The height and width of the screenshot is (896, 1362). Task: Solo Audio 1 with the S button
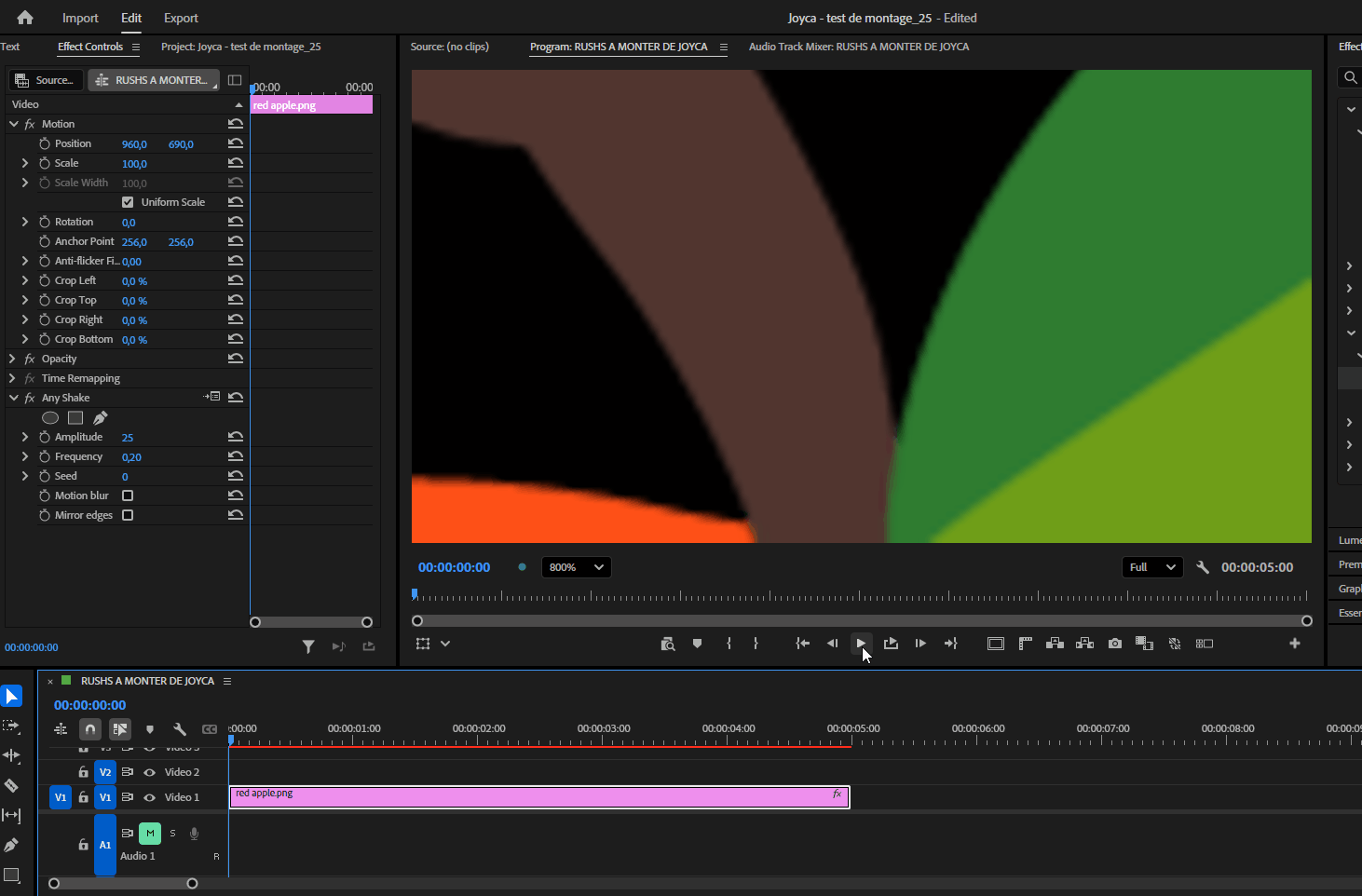[172, 834]
